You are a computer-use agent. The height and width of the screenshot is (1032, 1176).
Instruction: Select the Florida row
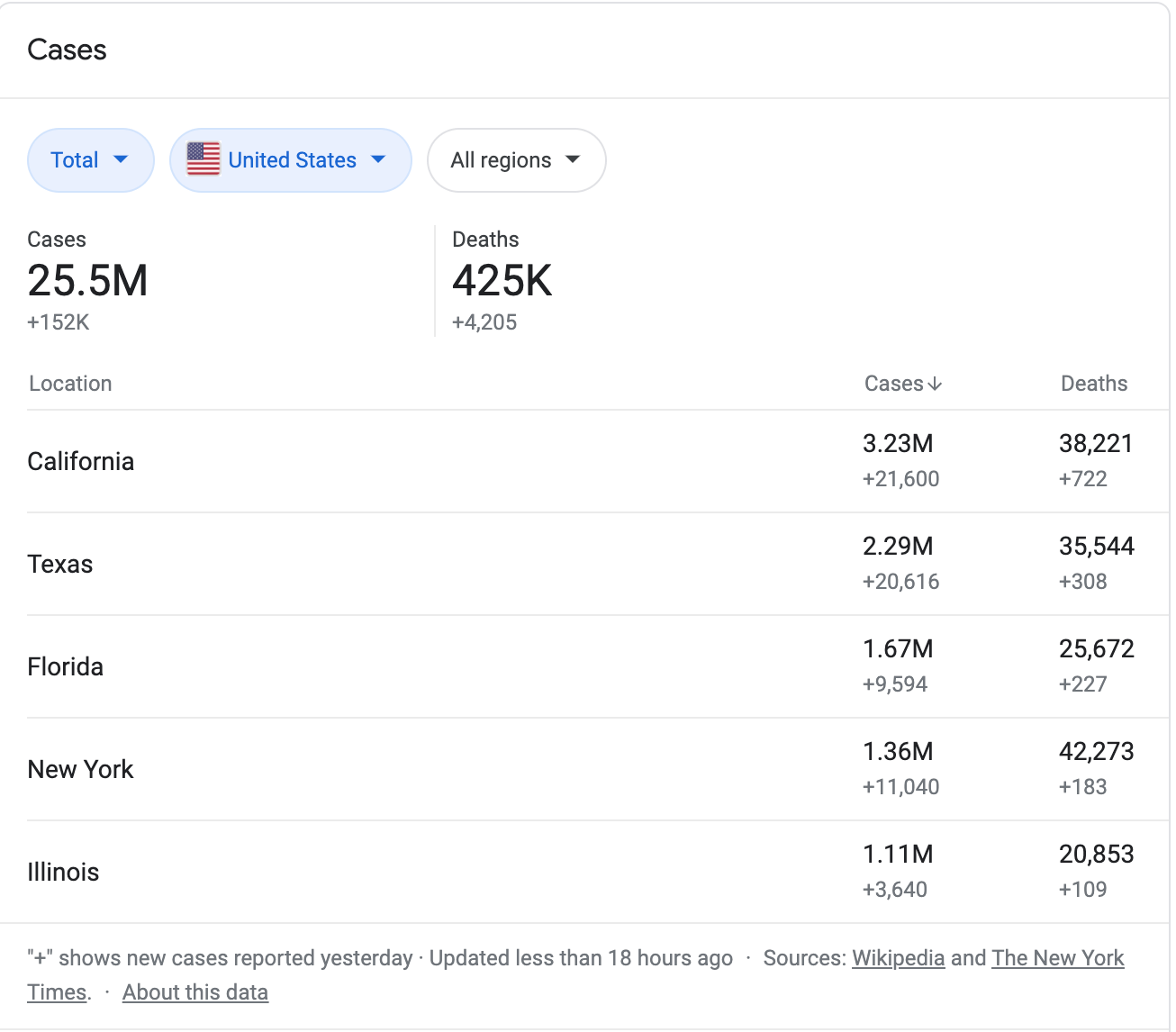click(x=66, y=666)
